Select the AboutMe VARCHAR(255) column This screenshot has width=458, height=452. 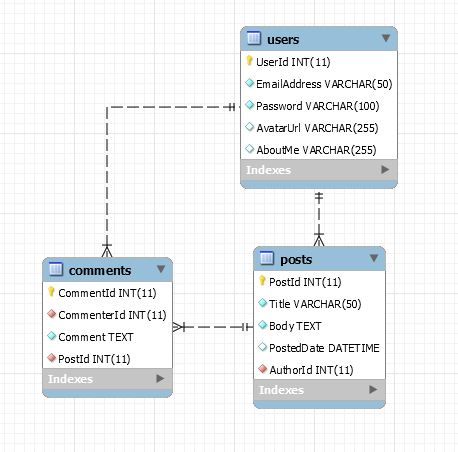(x=316, y=150)
